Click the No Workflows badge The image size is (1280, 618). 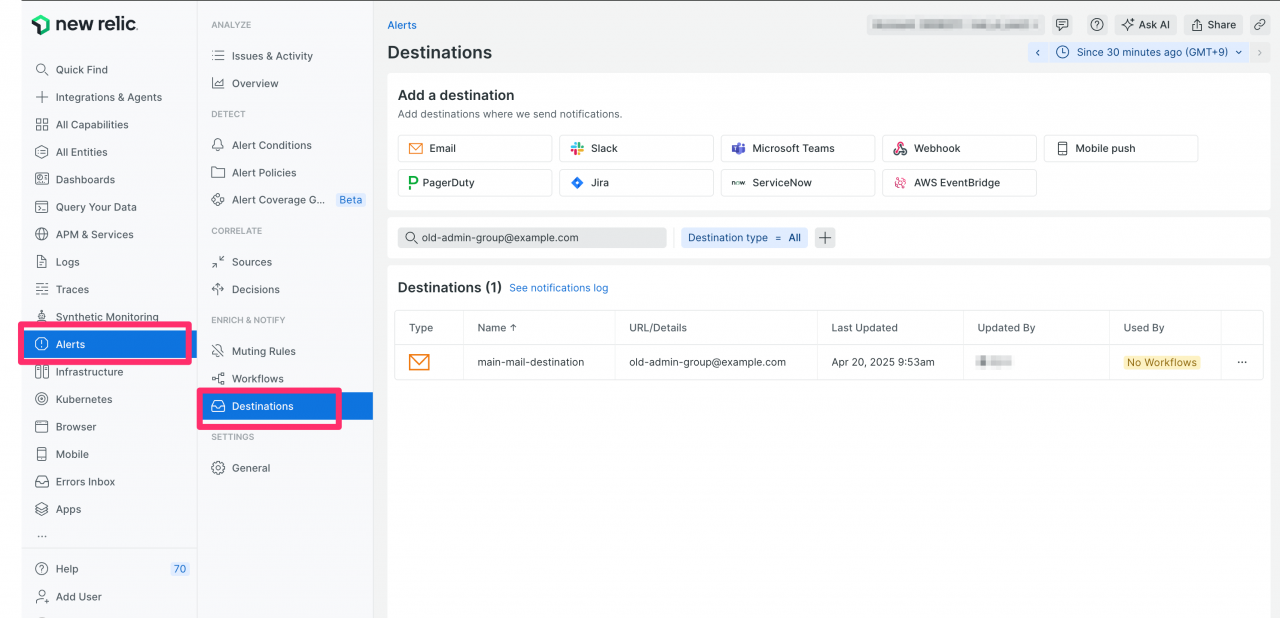(1161, 363)
